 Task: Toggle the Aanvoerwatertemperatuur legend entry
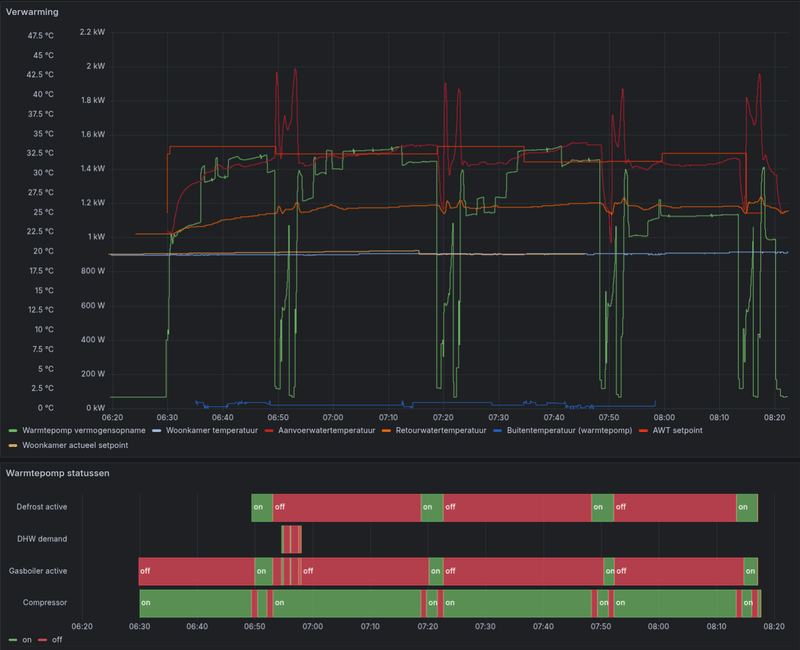click(327, 430)
